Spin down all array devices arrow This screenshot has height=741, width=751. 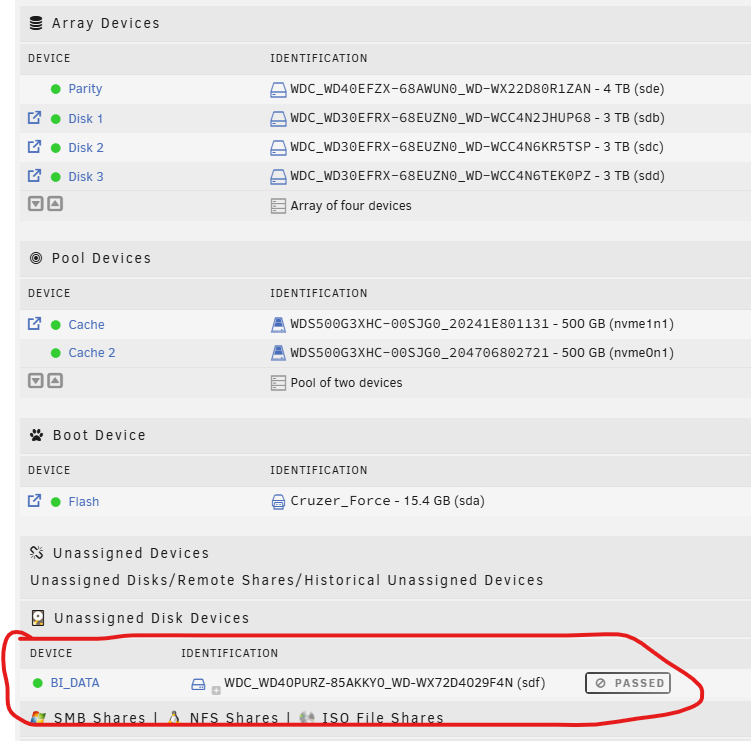coord(35,204)
